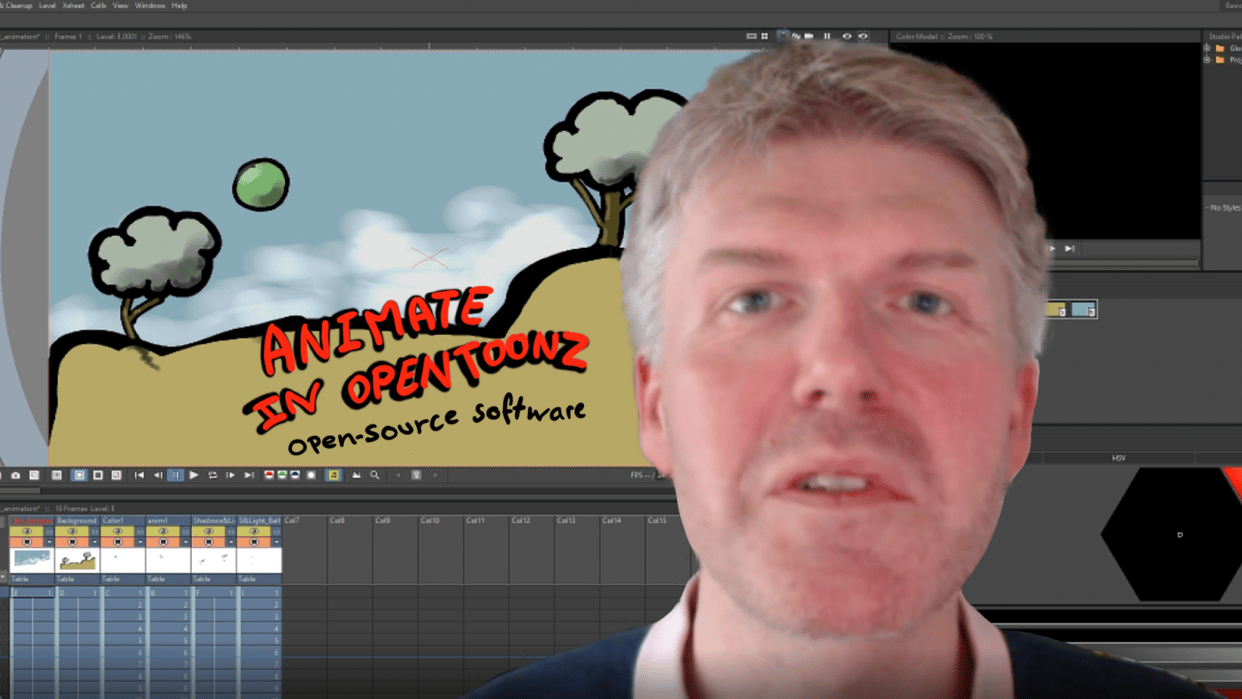Click the compare-to-snapshot icon in viewer bar
Viewport: 1242px width, 699px height.
pos(34,475)
